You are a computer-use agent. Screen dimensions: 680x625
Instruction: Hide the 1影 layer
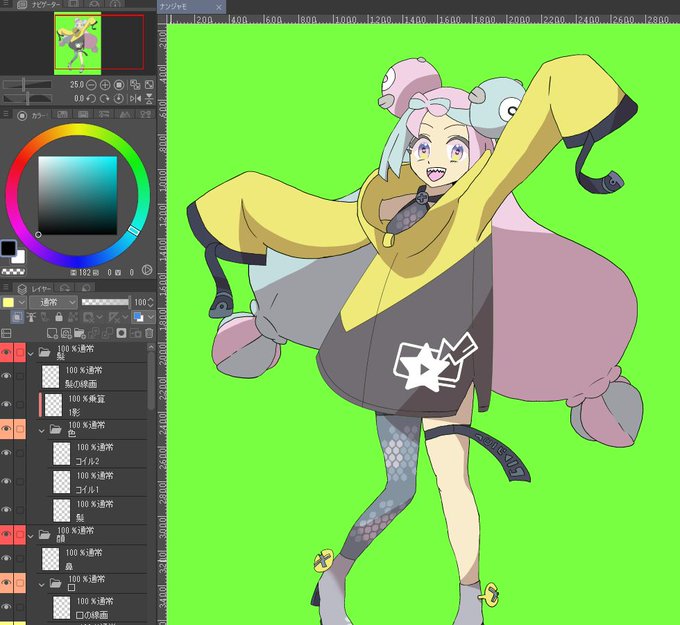click(6, 404)
